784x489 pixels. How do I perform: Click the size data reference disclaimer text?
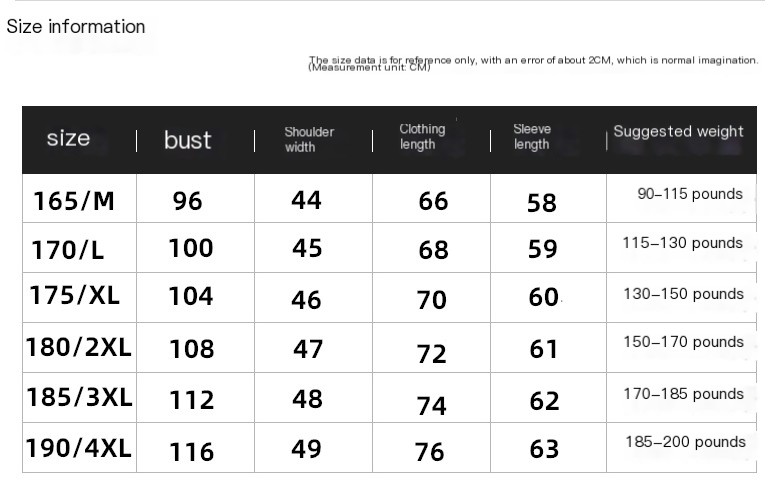[x=533, y=63]
